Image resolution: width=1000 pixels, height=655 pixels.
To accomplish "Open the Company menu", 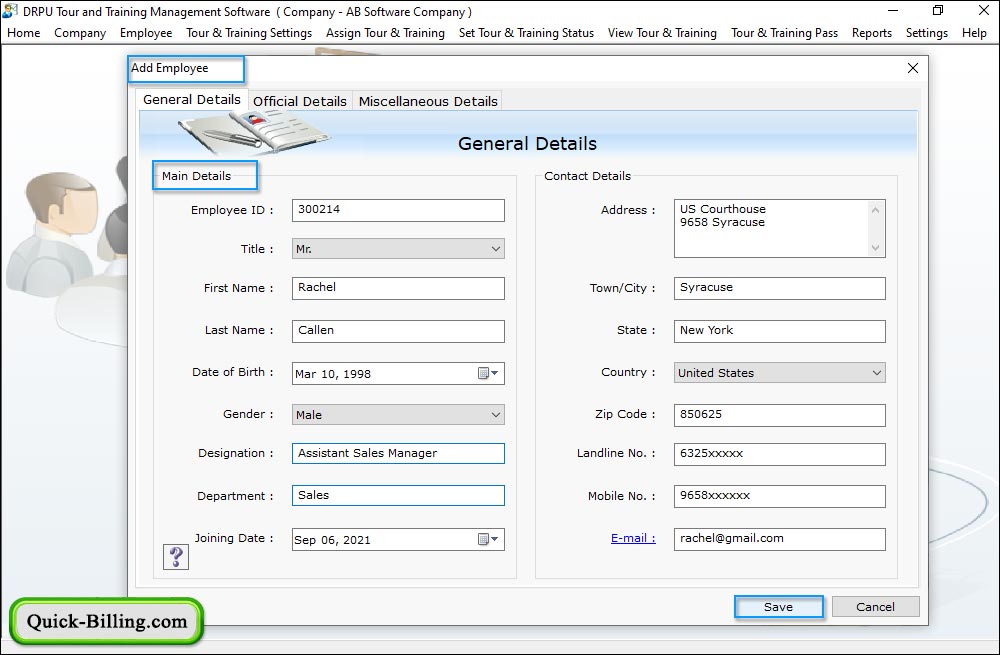I will 80,33.
